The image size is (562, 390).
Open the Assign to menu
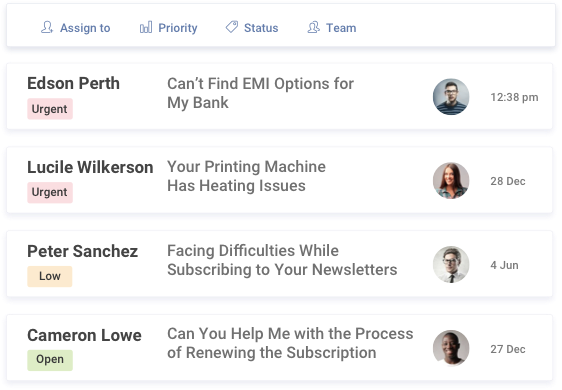click(x=76, y=28)
